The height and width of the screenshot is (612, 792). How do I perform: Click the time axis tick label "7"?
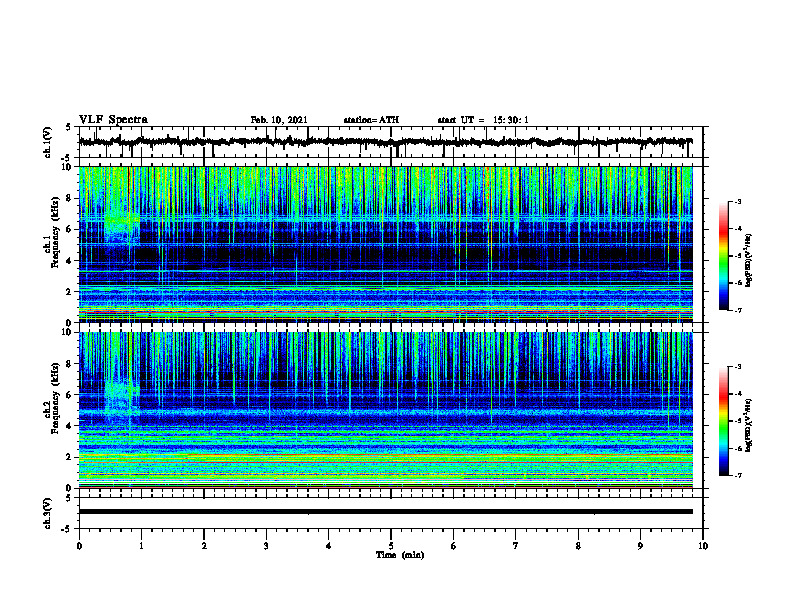click(516, 546)
